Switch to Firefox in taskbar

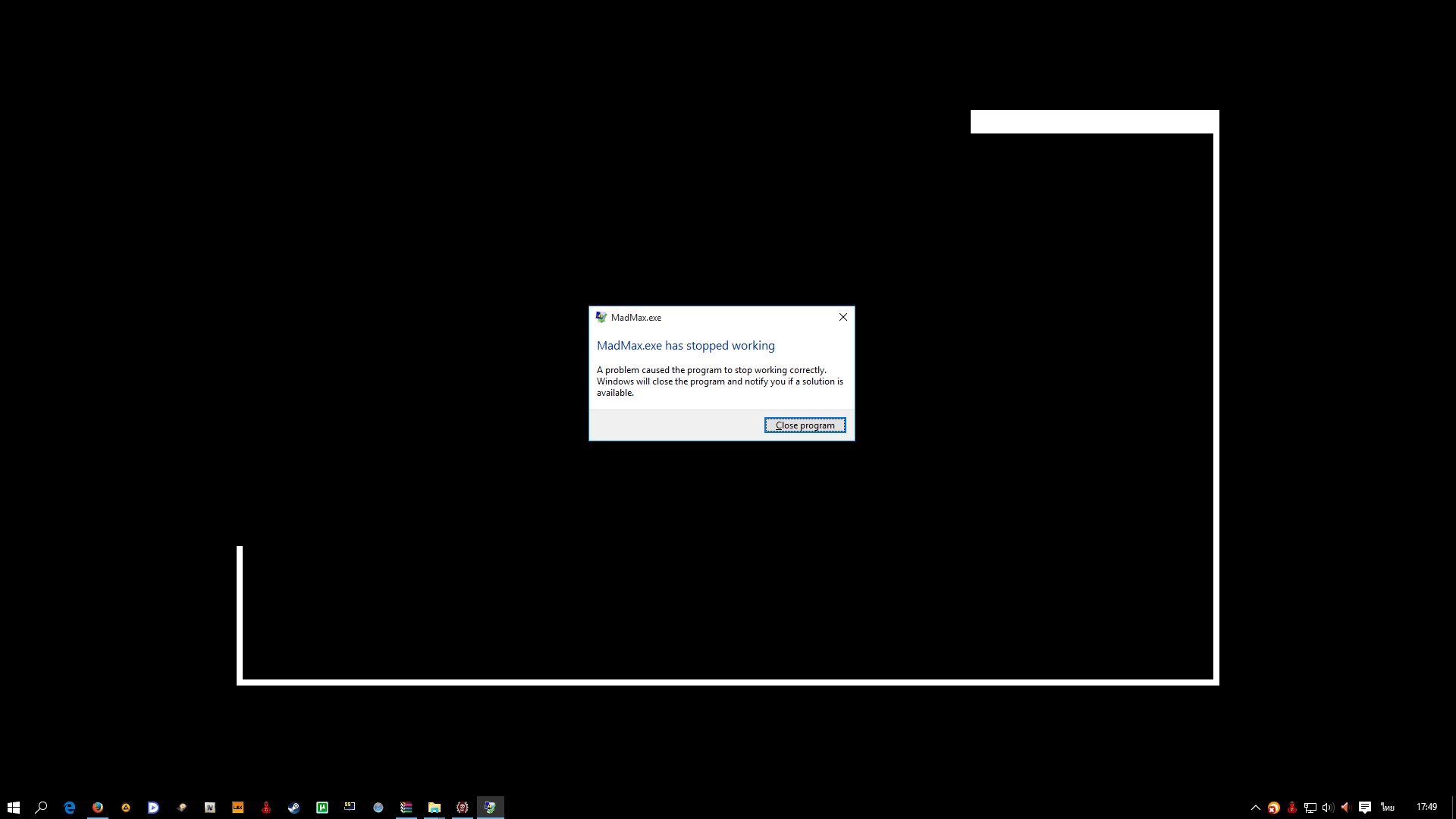[98, 808]
